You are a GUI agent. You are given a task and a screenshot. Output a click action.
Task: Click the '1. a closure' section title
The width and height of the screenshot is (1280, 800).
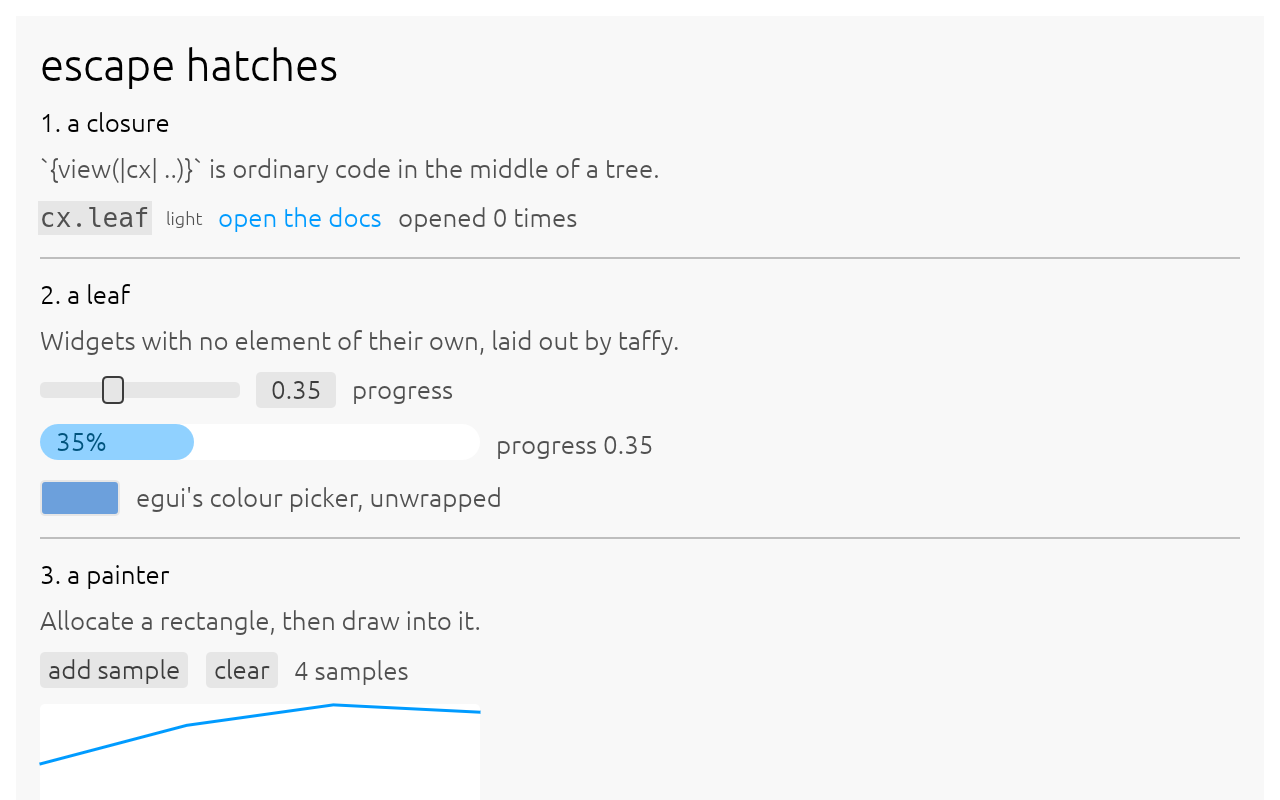(x=105, y=123)
